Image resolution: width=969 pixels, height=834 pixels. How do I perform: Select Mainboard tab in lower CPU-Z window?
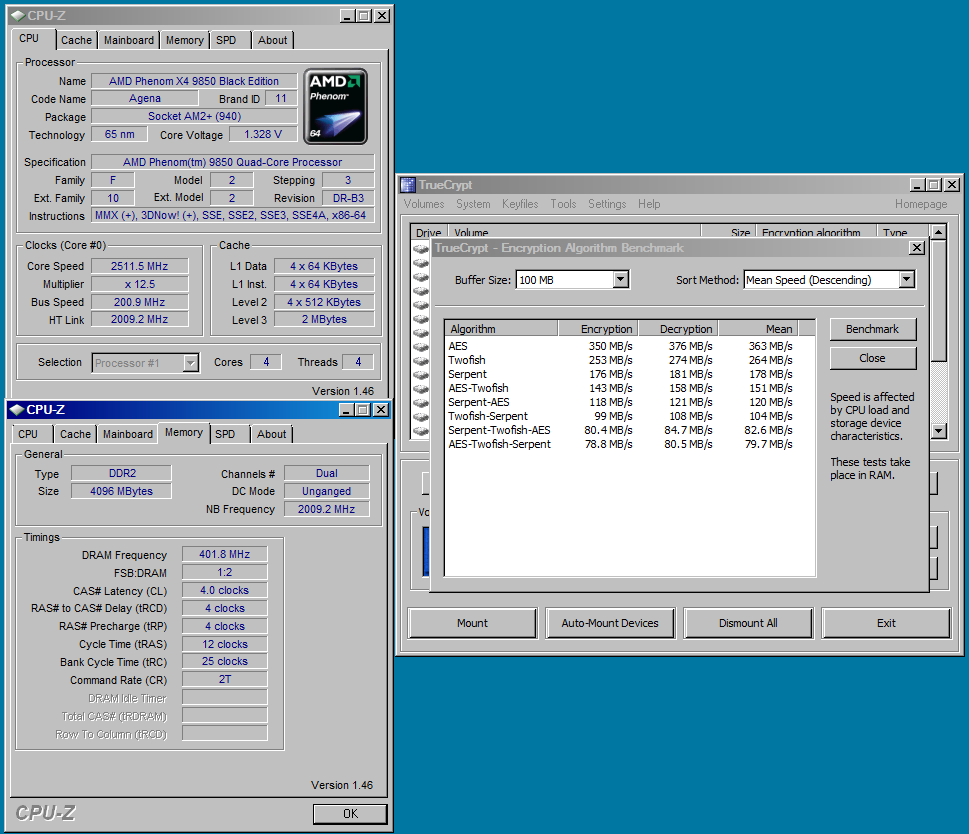coord(128,434)
